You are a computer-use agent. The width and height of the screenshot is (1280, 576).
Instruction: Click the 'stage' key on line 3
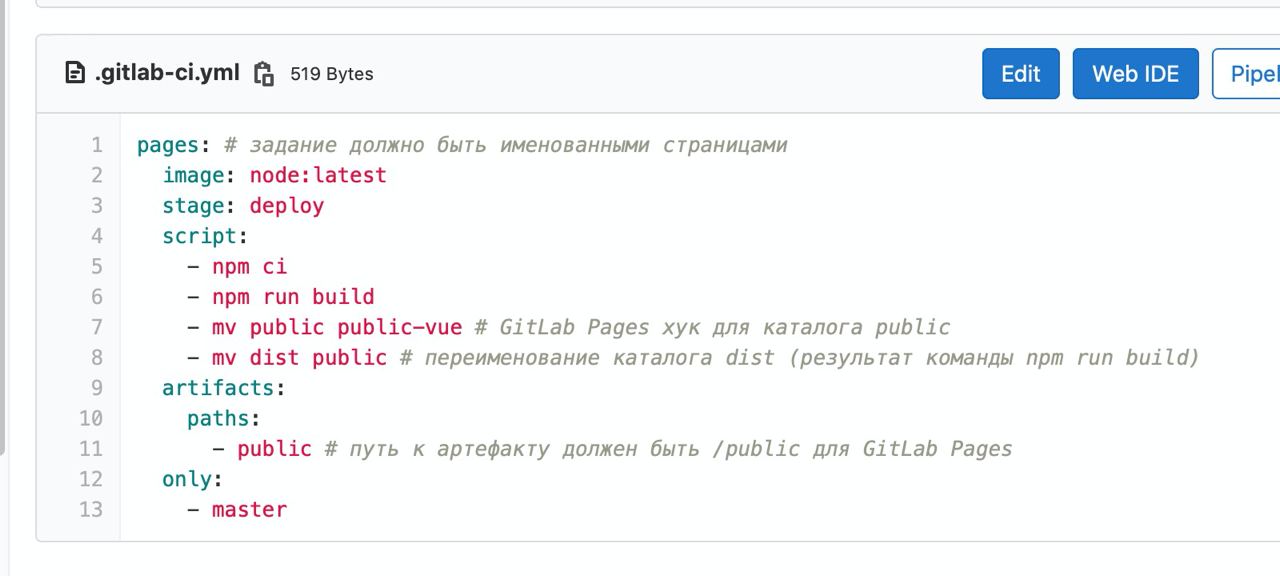[193, 206]
